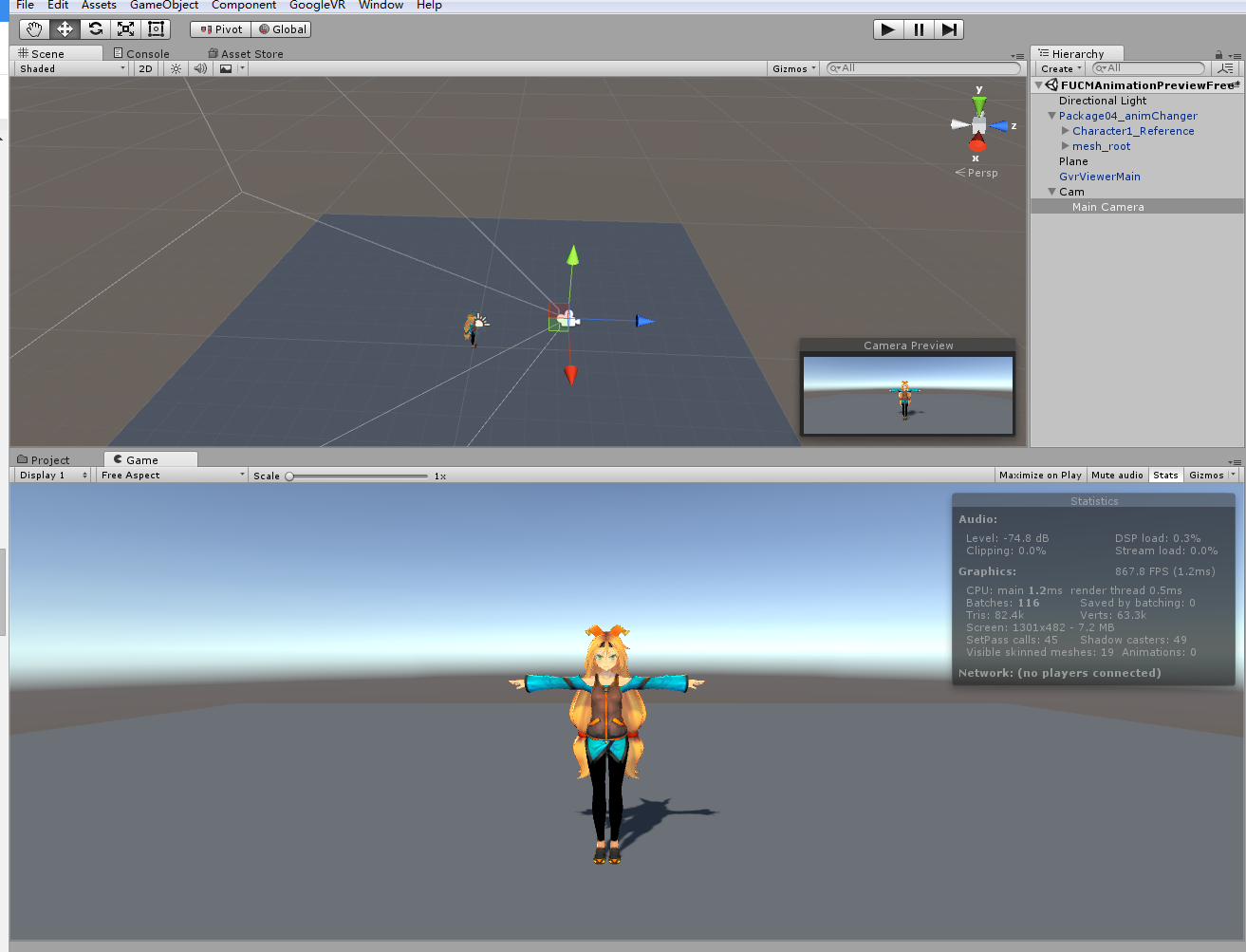Expand the Character1_Reference tree node
Image resolution: width=1246 pixels, height=952 pixels.
pos(1065,131)
